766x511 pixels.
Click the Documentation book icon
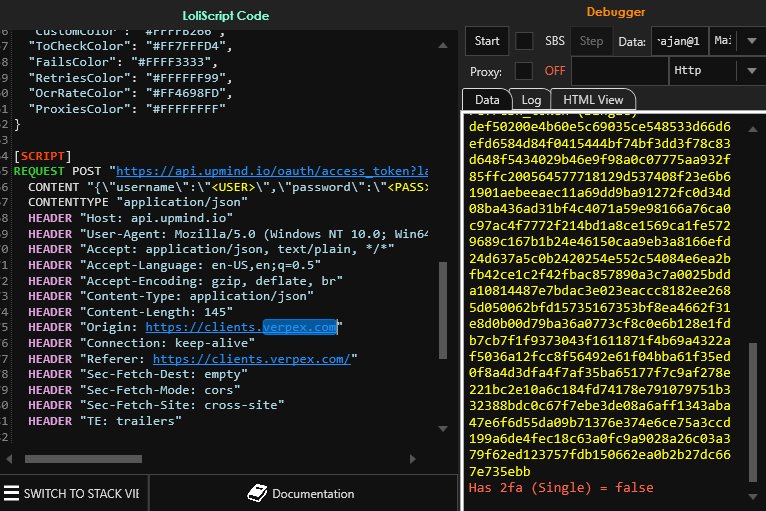click(257, 493)
